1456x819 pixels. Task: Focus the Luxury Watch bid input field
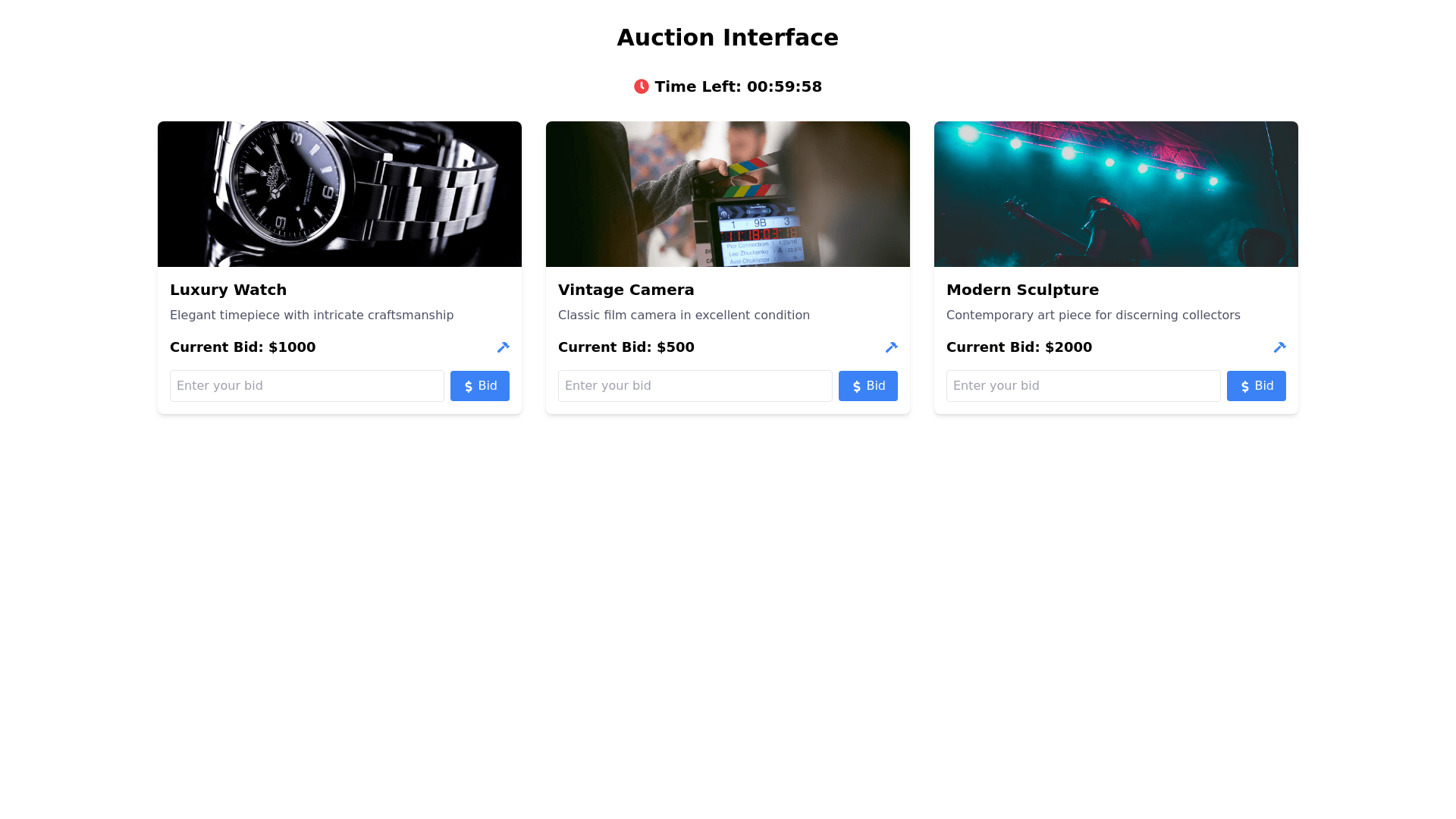[x=307, y=386]
